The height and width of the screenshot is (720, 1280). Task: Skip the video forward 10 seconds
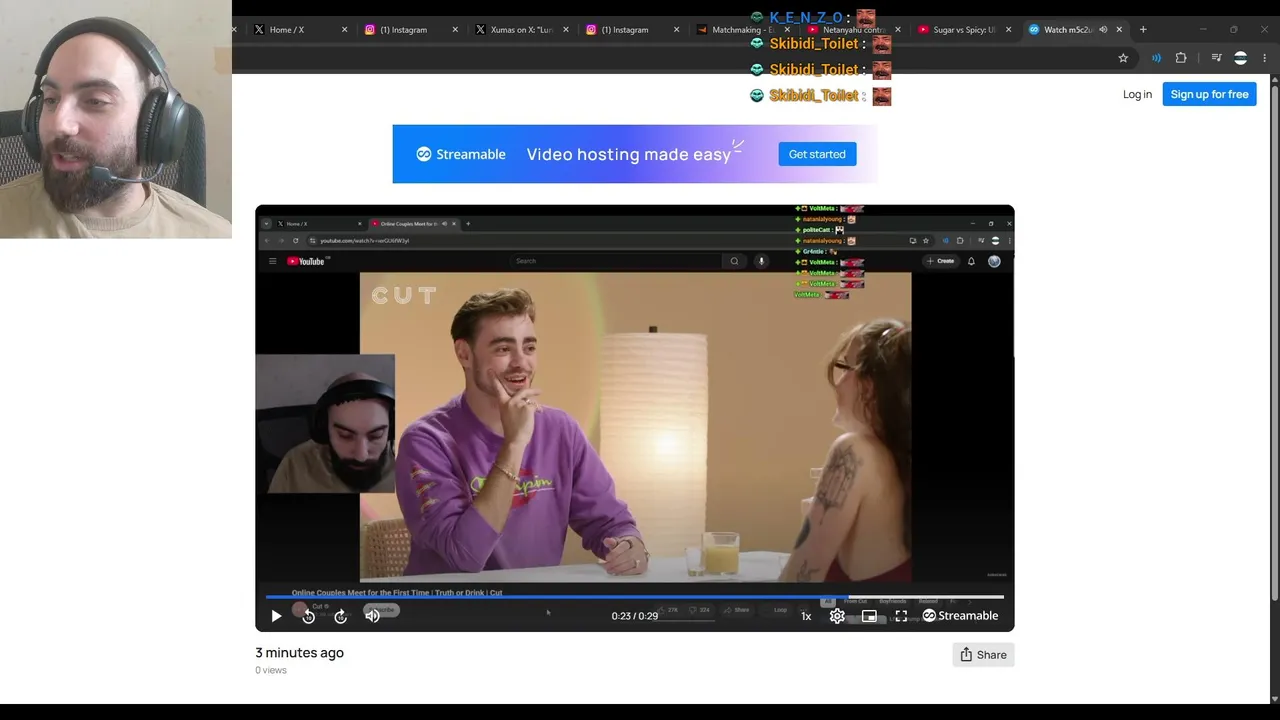pyautogui.click(x=340, y=616)
